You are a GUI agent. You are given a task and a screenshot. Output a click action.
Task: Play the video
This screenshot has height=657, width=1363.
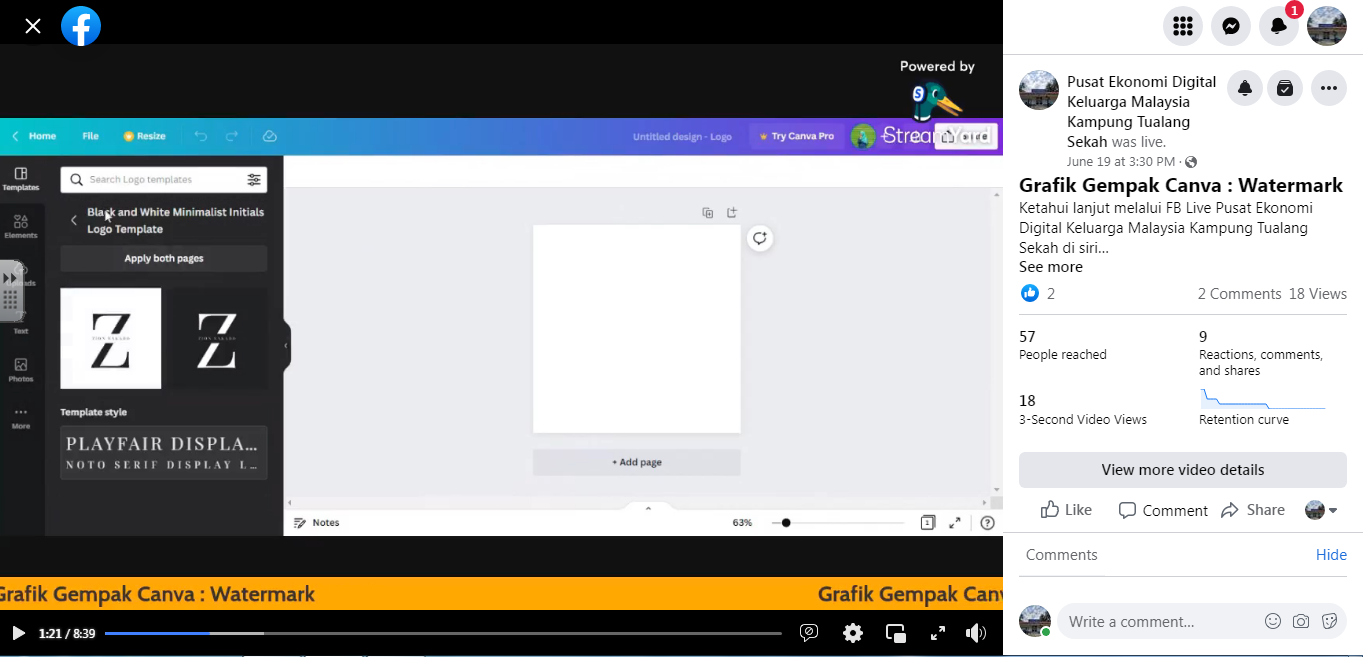(x=18, y=633)
